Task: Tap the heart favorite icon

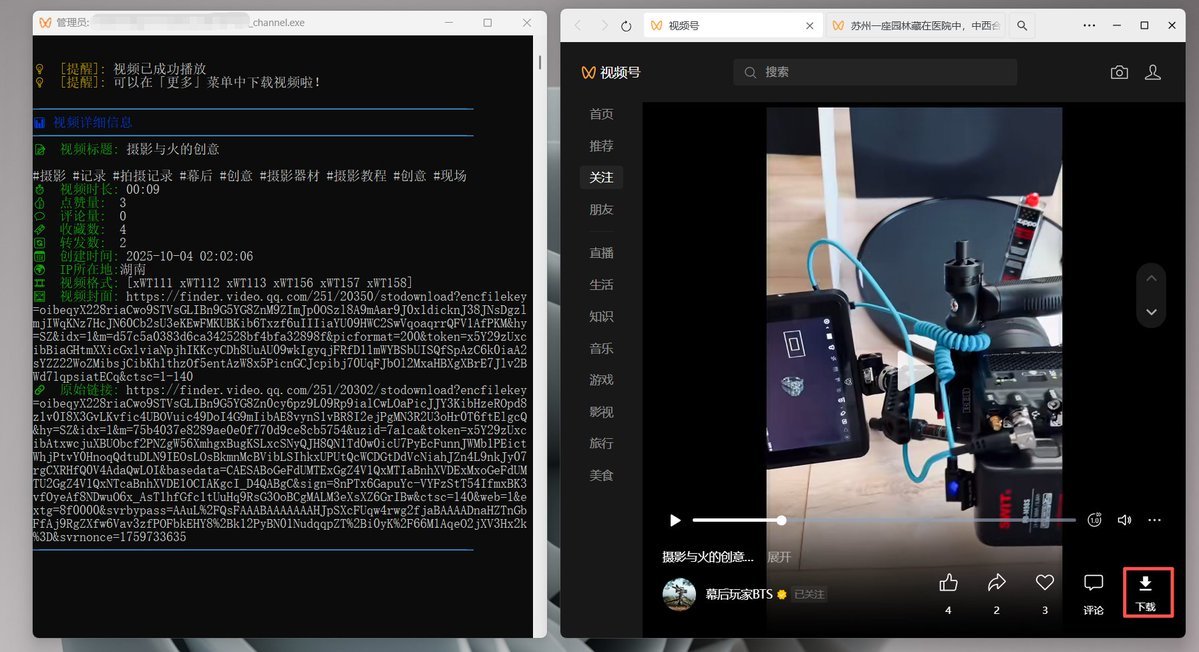Action: [x=1045, y=582]
